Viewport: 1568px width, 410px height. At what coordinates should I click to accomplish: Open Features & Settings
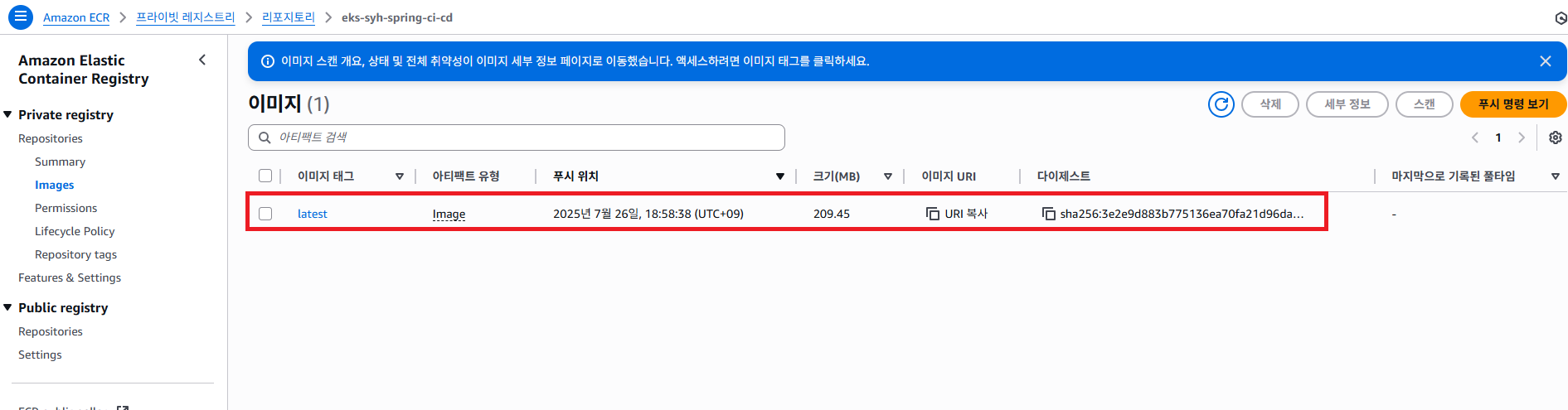point(70,277)
